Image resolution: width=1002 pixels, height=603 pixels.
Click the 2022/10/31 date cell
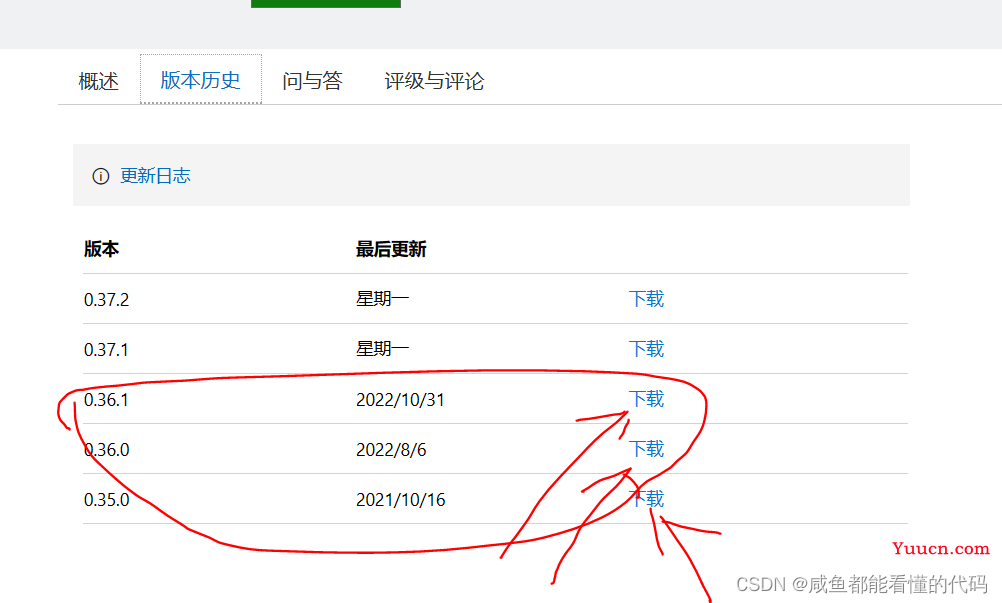(x=400, y=400)
